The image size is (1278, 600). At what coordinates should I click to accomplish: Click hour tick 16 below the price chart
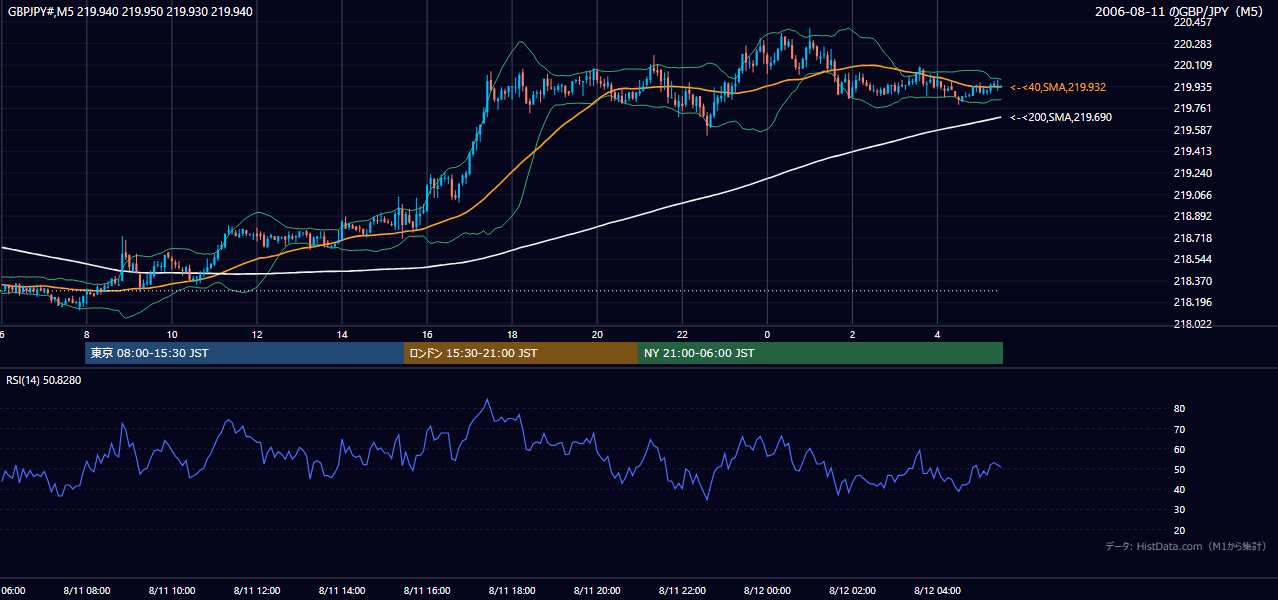(x=427, y=334)
